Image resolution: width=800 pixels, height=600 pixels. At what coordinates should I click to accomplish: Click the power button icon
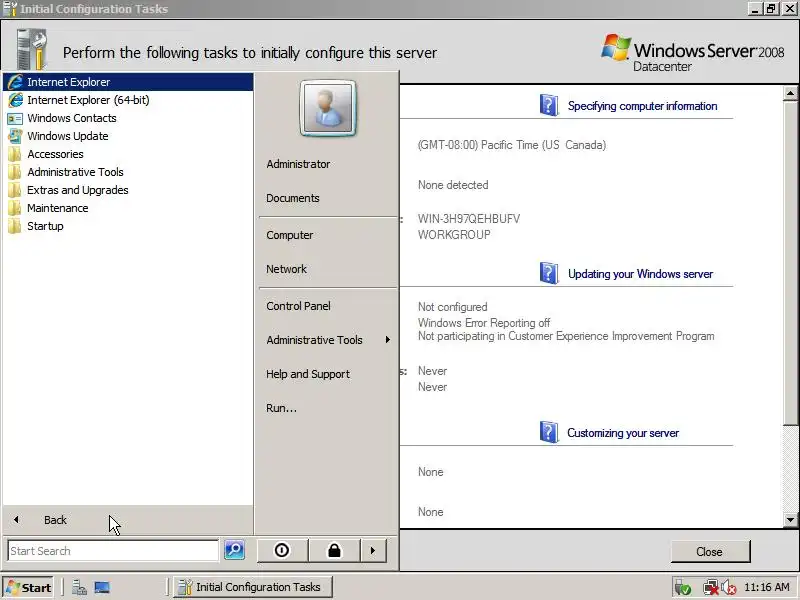pos(282,551)
